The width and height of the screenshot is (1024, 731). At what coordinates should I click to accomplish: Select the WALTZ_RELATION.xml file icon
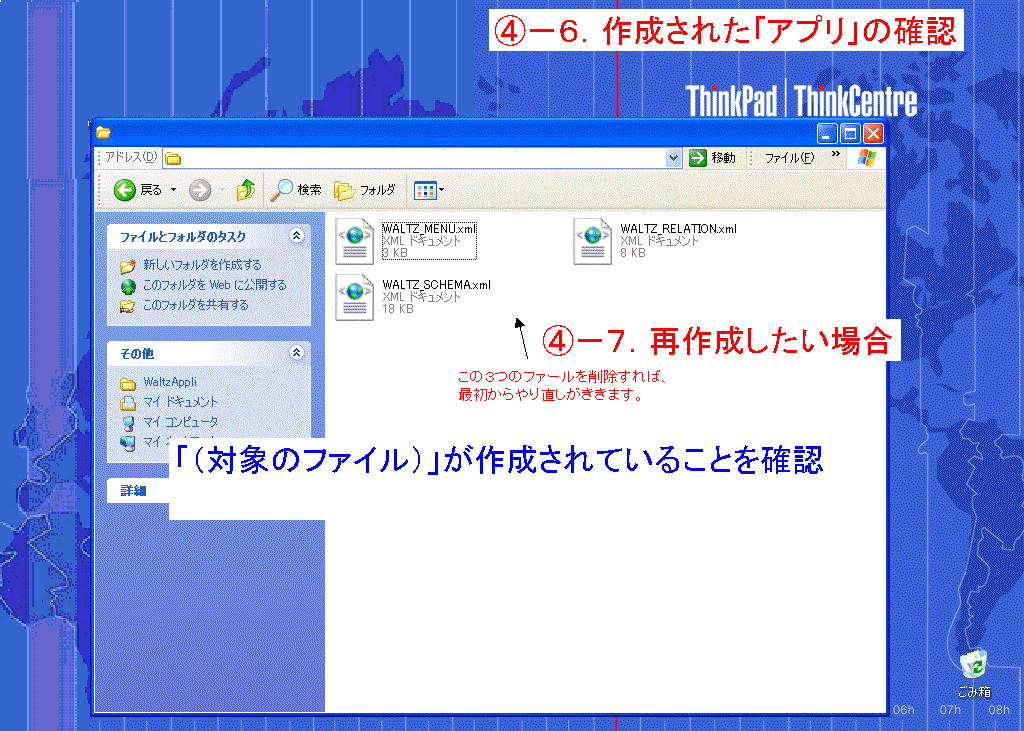pyautogui.click(x=592, y=241)
